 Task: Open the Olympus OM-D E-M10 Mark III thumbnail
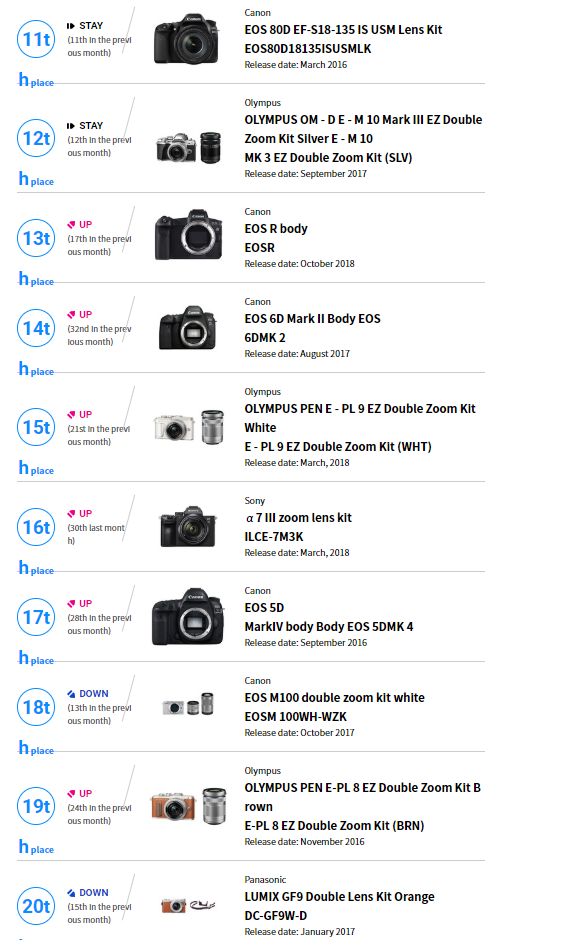tap(188, 147)
